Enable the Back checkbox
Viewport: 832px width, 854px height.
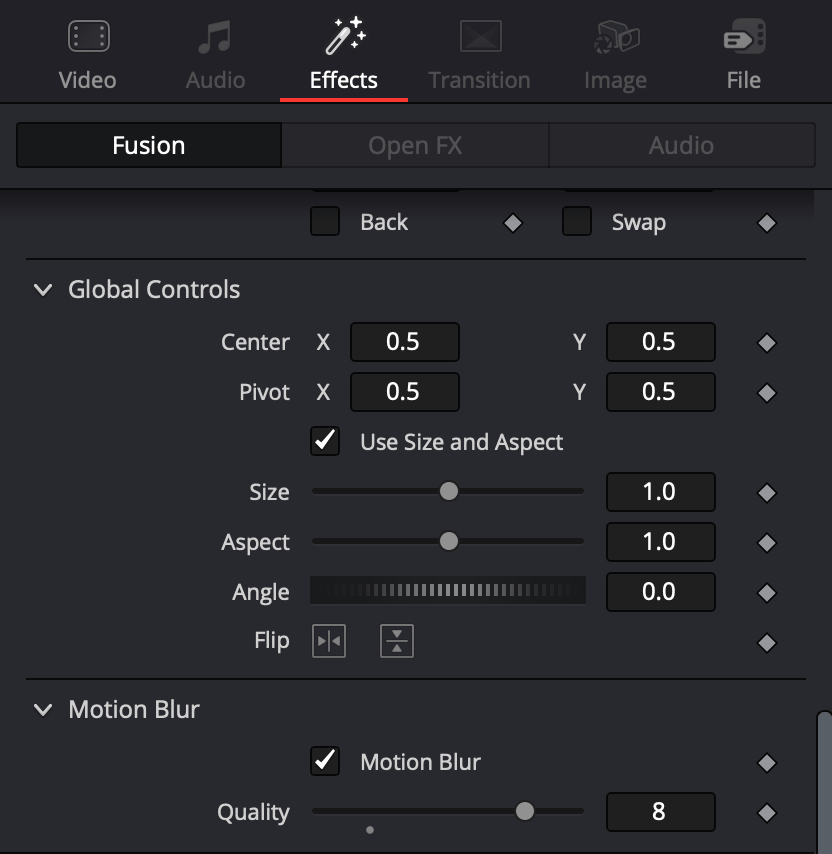coord(325,221)
